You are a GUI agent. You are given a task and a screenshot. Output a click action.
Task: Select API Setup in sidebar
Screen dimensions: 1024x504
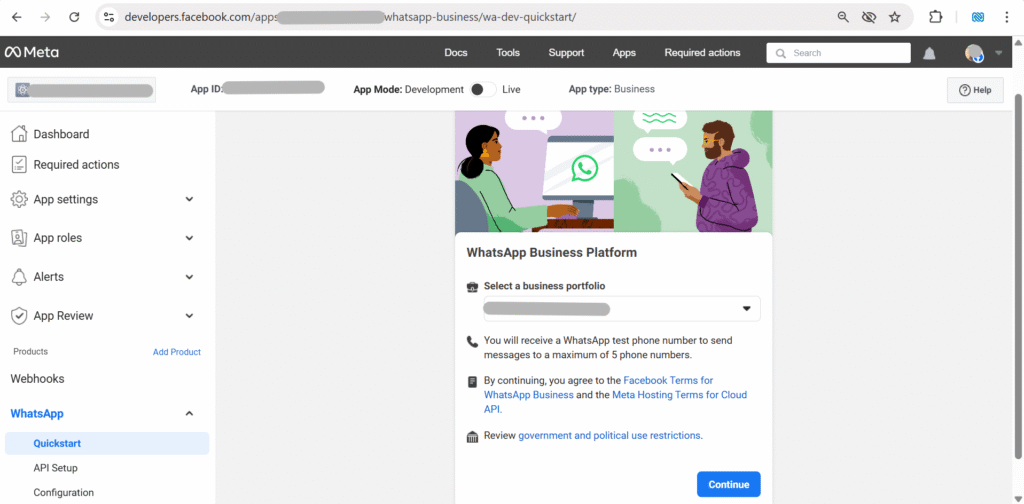click(x=55, y=468)
